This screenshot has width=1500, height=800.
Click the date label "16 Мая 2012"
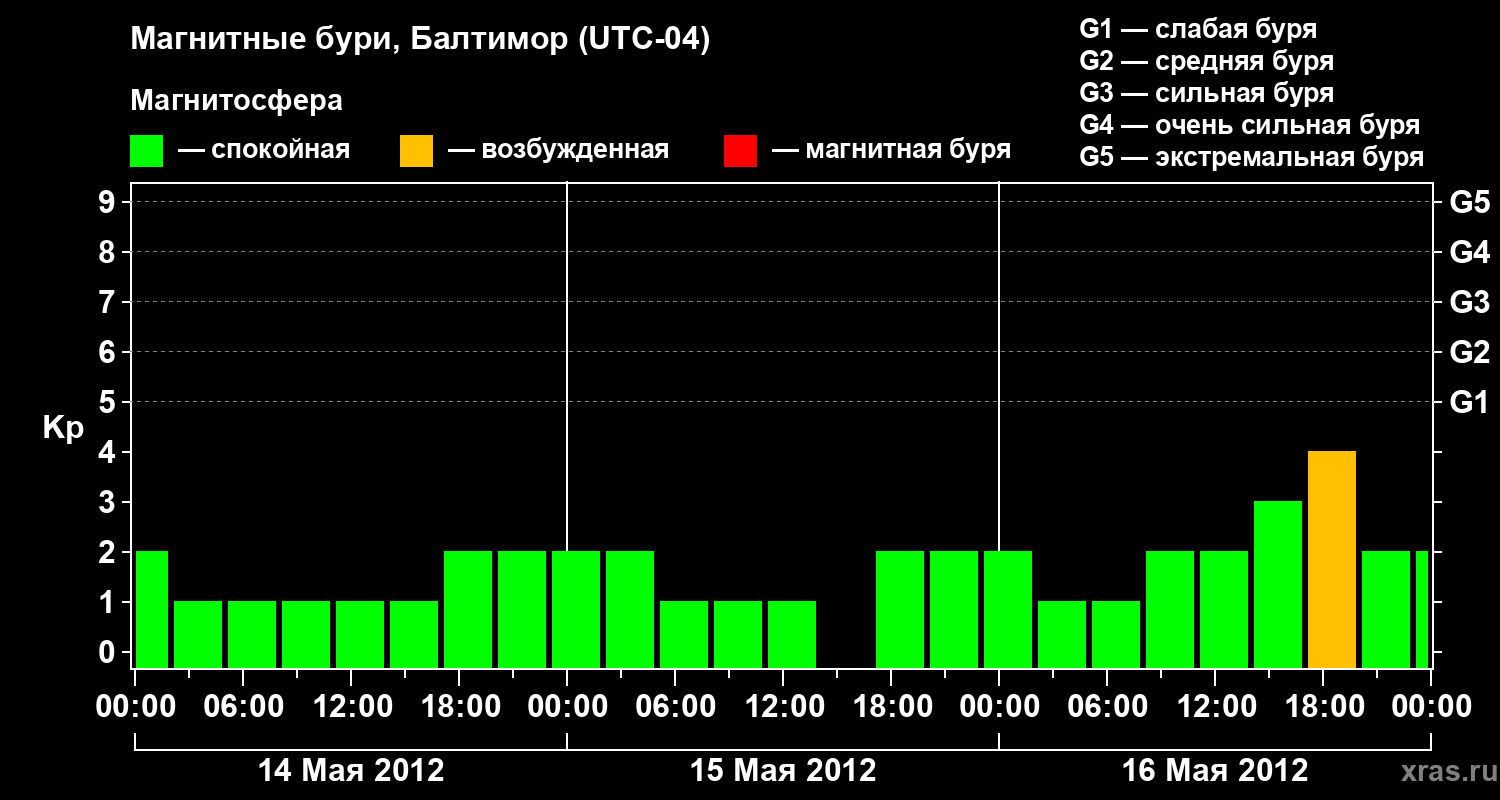click(1215, 771)
